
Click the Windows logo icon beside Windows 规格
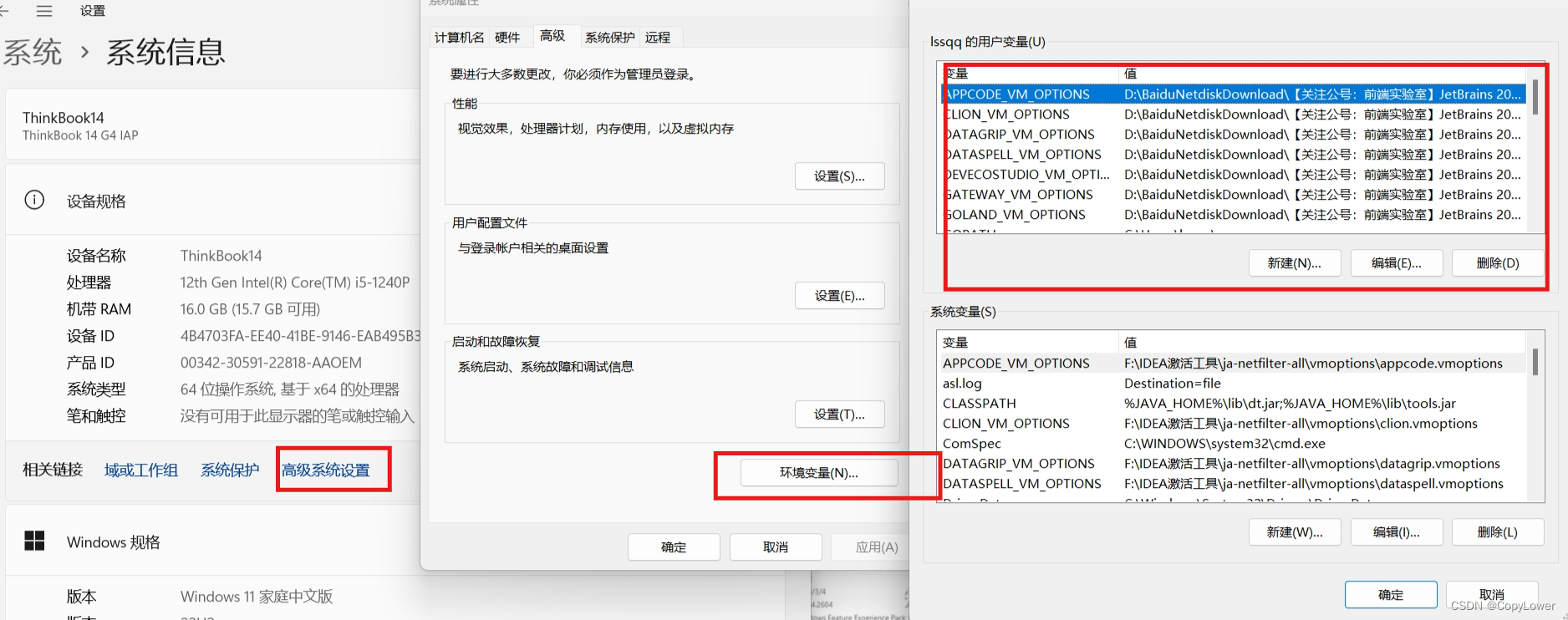[x=34, y=541]
